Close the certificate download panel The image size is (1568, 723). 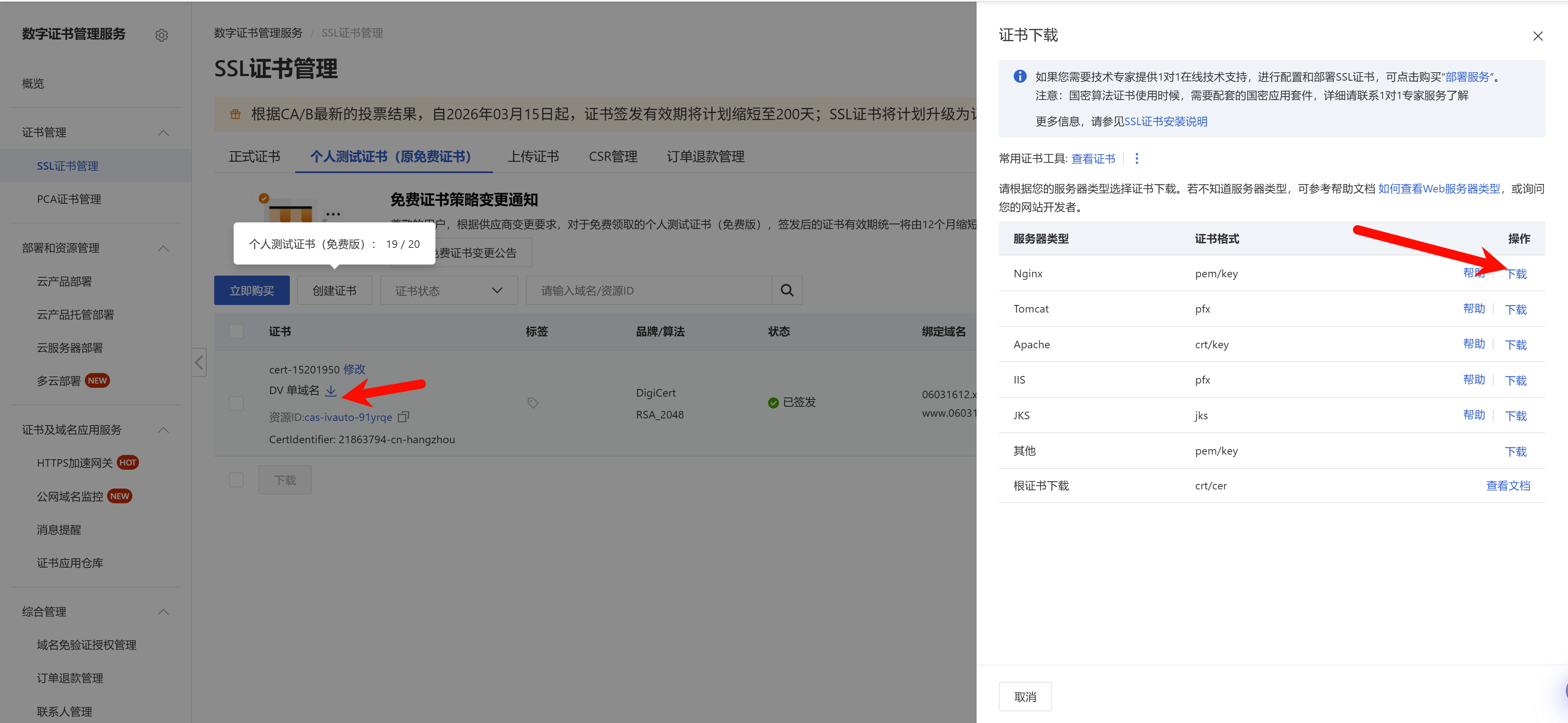pos(1538,36)
